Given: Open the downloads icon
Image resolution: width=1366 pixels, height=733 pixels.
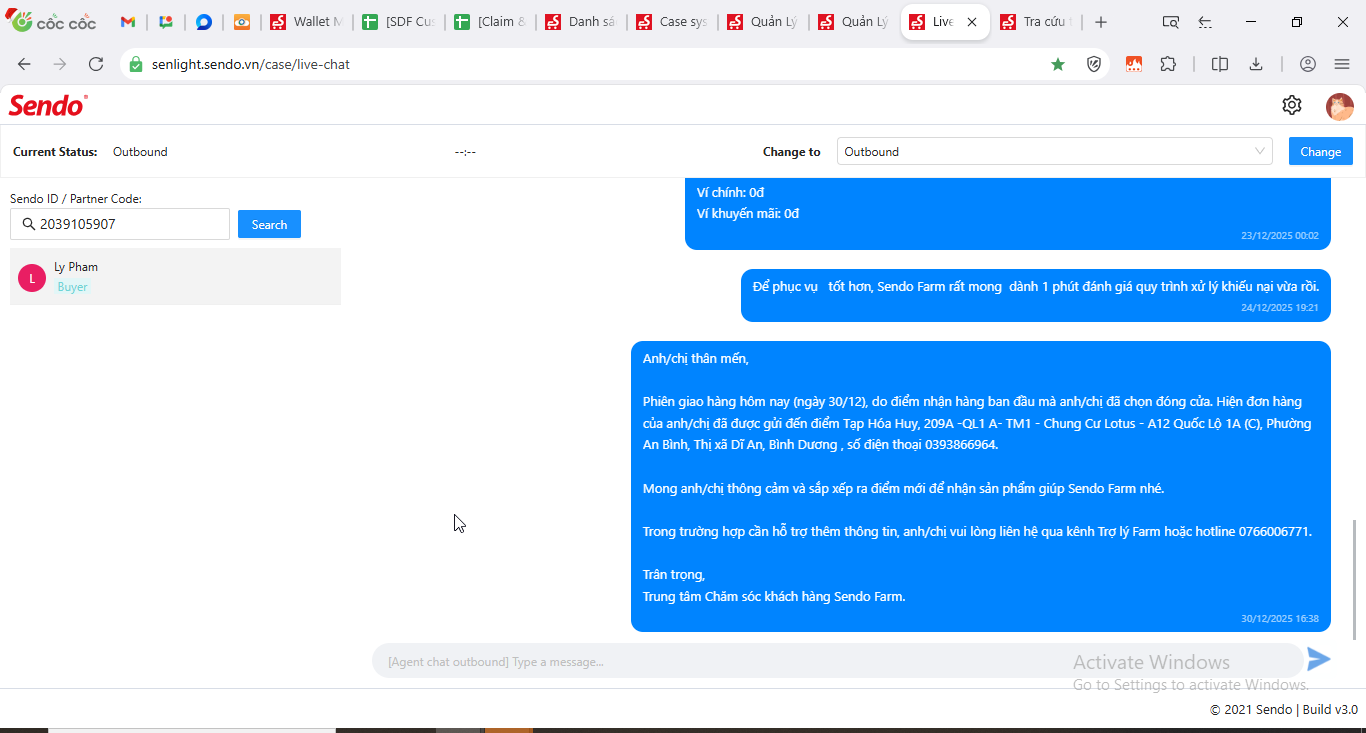Looking at the screenshot, I should [x=1256, y=64].
